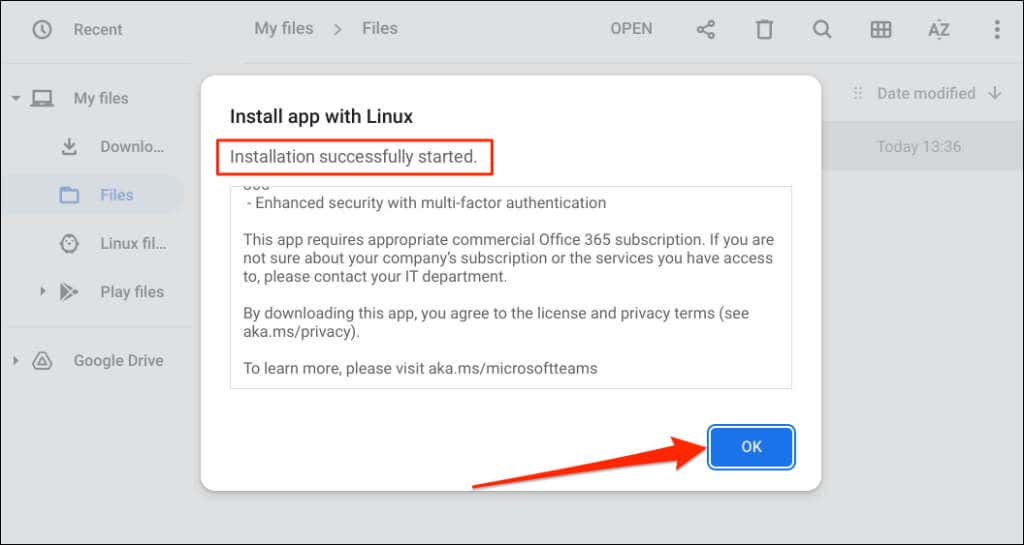Click the Linux files penguin icon
Image resolution: width=1024 pixels, height=545 pixels.
pos(69,244)
